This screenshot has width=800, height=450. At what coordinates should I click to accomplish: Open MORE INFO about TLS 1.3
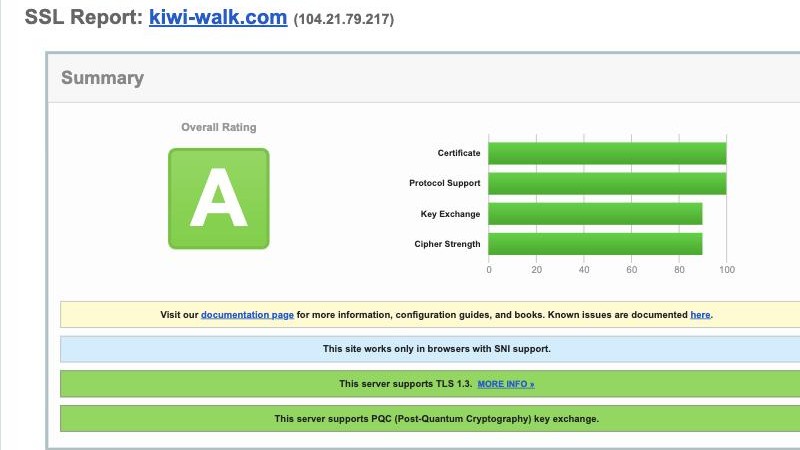point(506,384)
